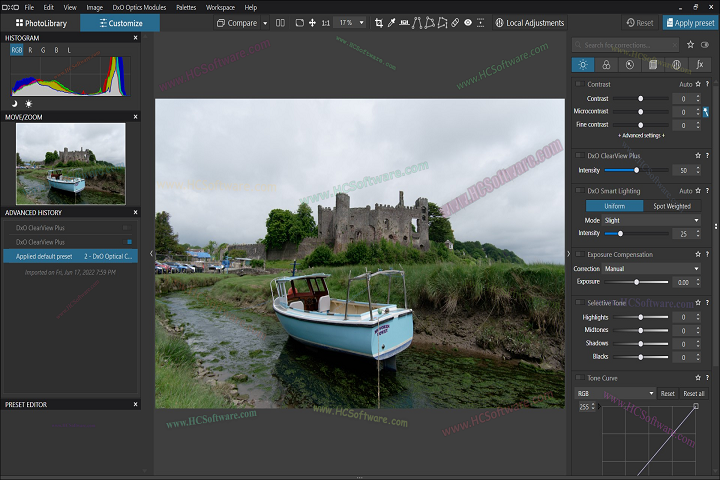
Task: Increment ClearView Intensity value stepper
Action: (698, 168)
